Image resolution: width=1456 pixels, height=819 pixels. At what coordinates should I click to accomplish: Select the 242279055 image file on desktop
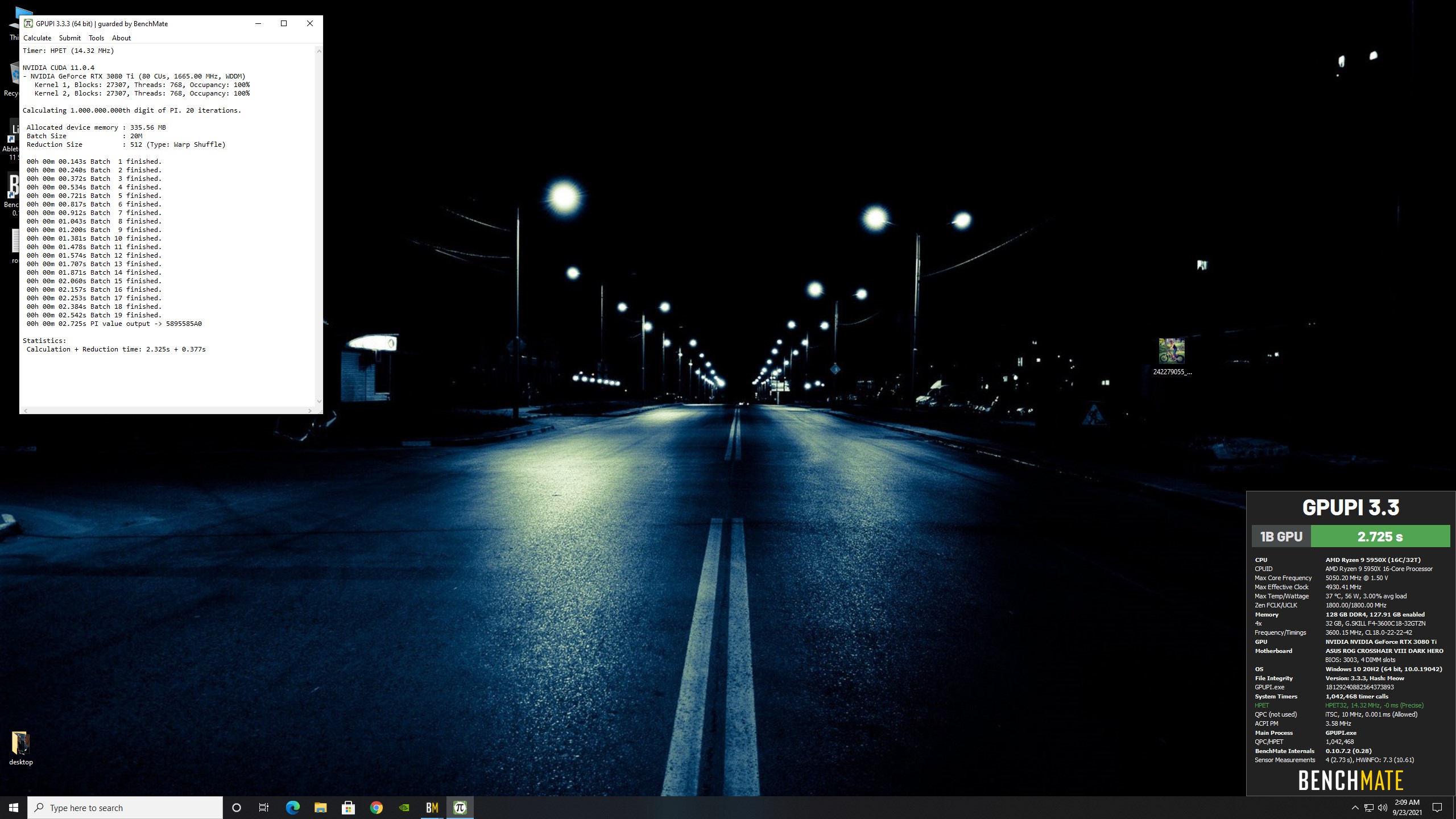(1172, 357)
